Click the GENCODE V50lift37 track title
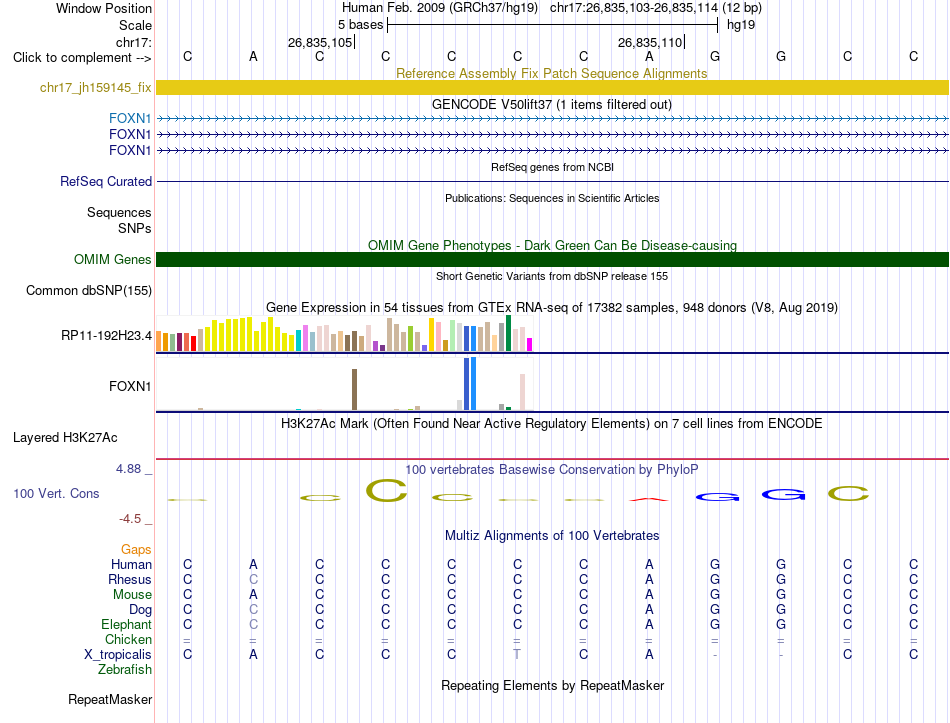 552,104
